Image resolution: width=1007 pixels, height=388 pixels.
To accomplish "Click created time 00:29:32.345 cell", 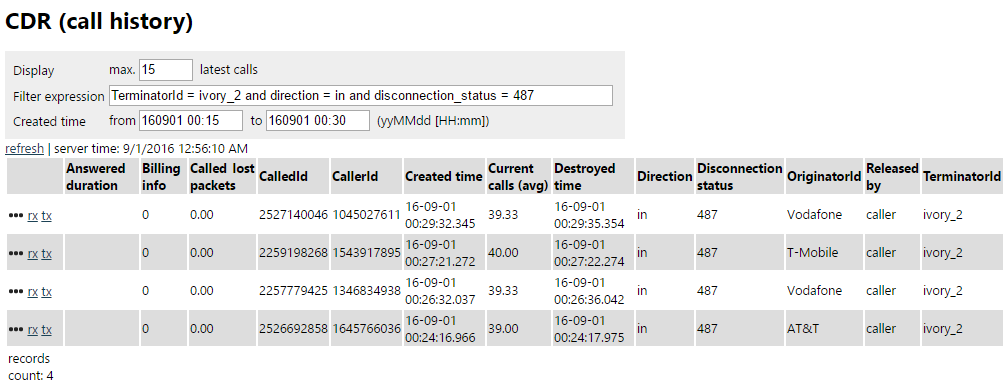I will tap(444, 215).
